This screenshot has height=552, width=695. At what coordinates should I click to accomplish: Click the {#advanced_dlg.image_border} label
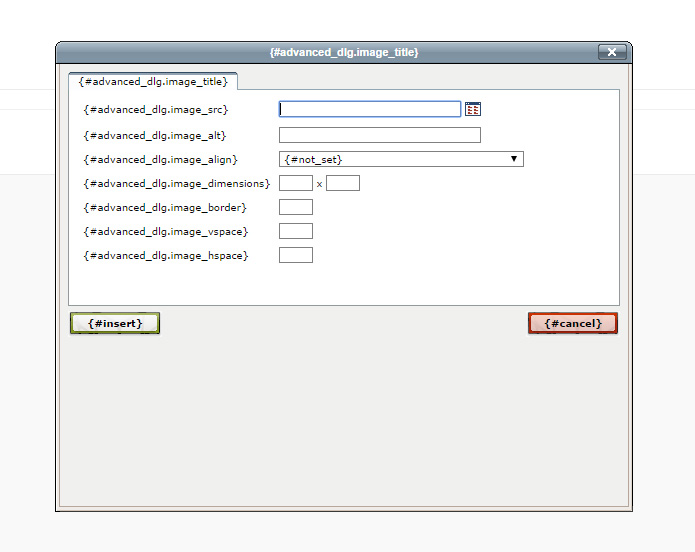click(165, 207)
